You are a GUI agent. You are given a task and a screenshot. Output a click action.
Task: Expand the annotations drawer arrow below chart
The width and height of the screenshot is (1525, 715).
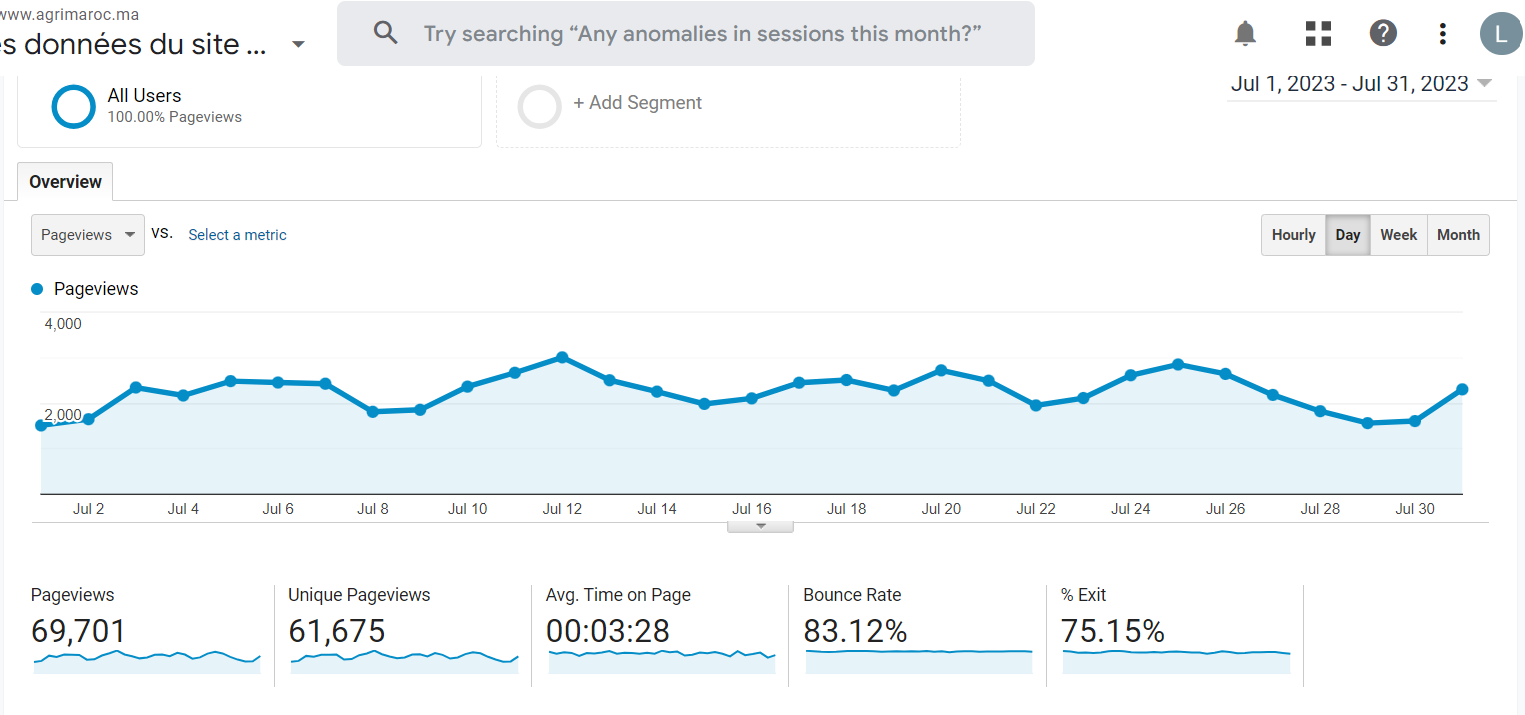(760, 526)
